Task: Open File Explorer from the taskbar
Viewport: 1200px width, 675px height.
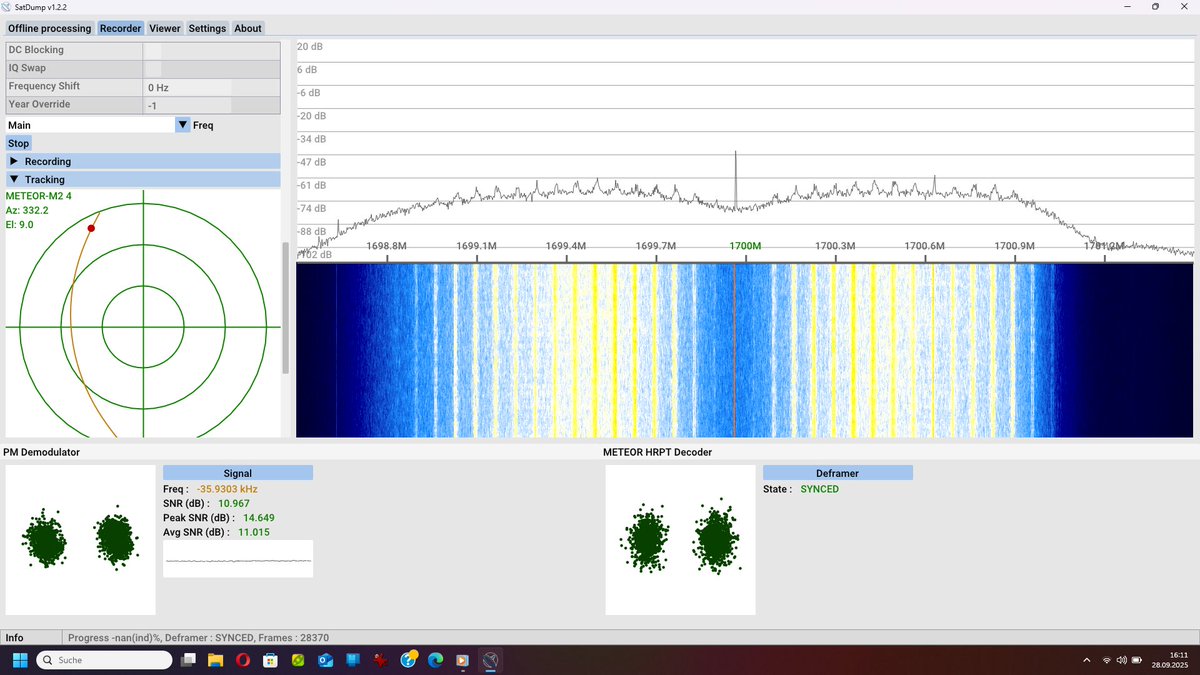Action: (215, 660)
